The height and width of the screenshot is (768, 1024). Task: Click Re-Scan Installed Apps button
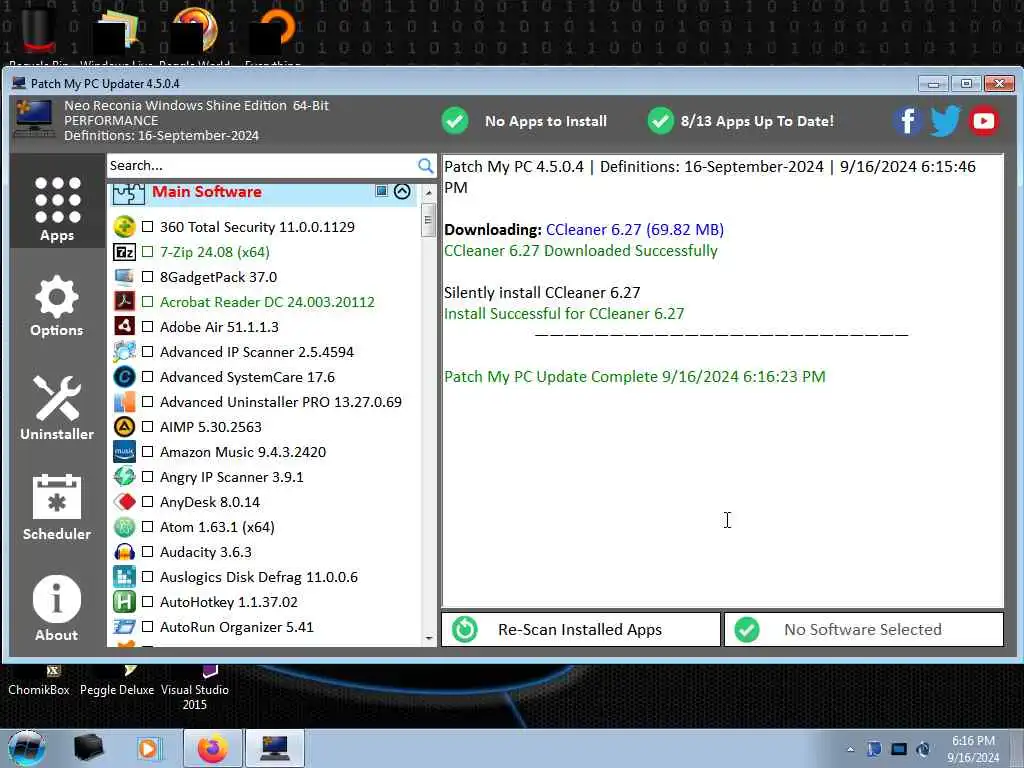[581, 630]
